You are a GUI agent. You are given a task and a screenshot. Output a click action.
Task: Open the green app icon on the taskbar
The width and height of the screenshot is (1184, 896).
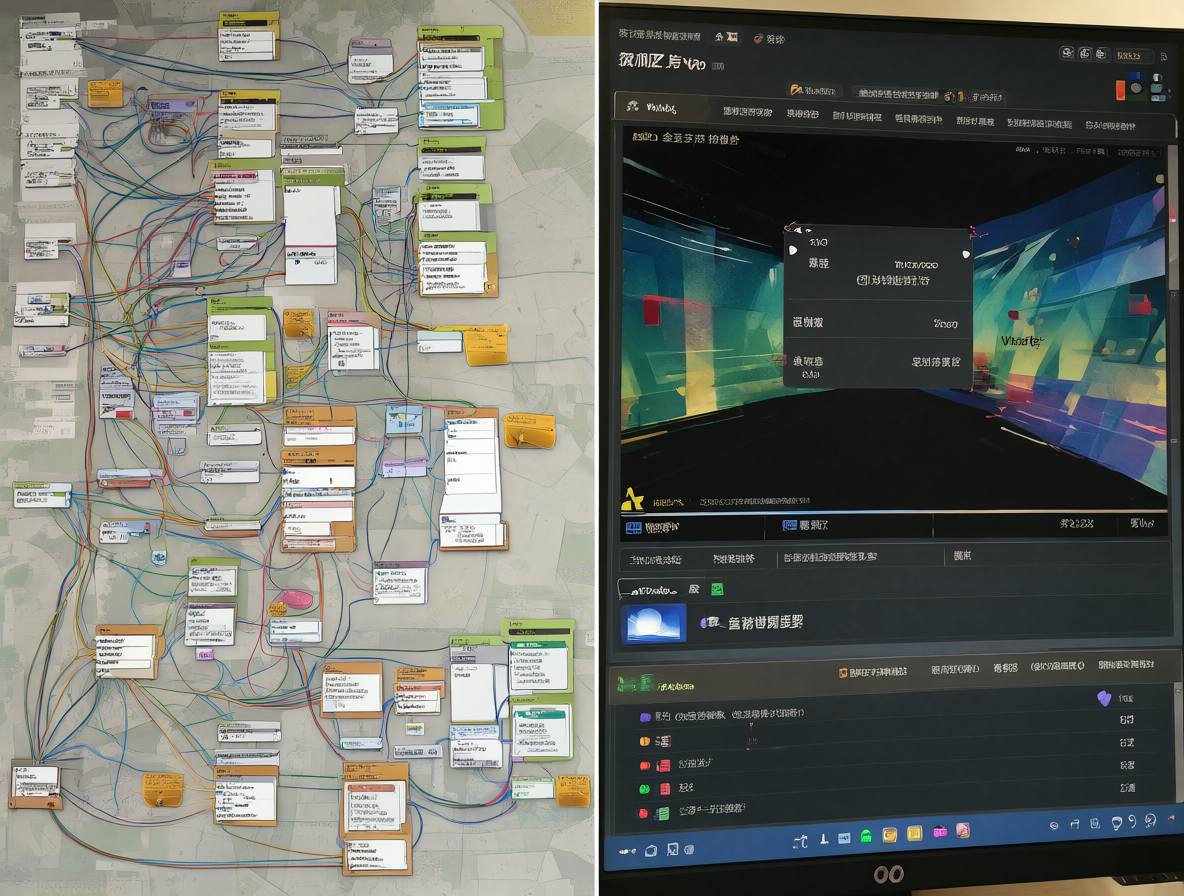click(x=866, y=836)
